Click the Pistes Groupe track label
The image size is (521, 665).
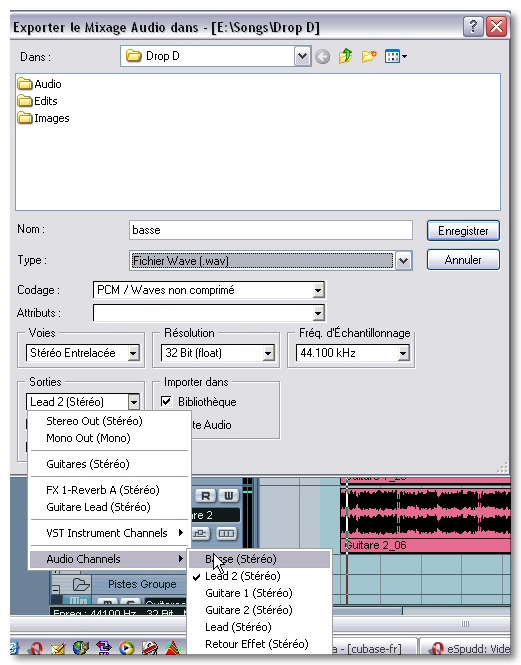pos(142,584)
